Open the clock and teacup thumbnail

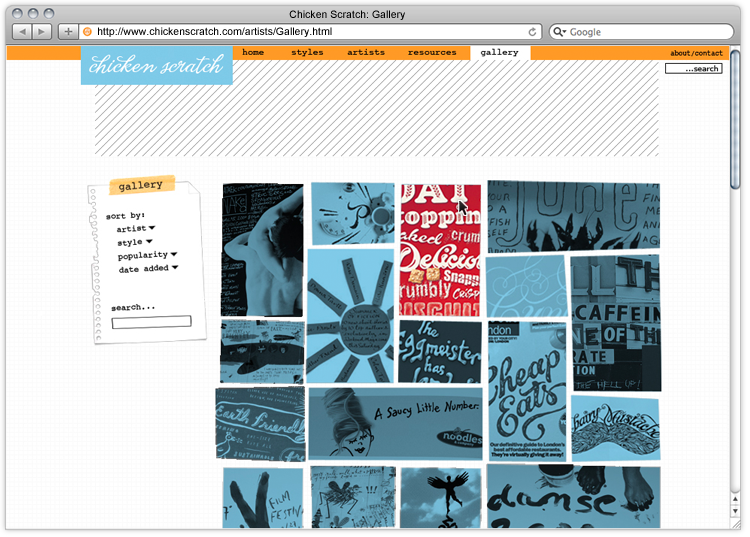click(x=353, y=213)
